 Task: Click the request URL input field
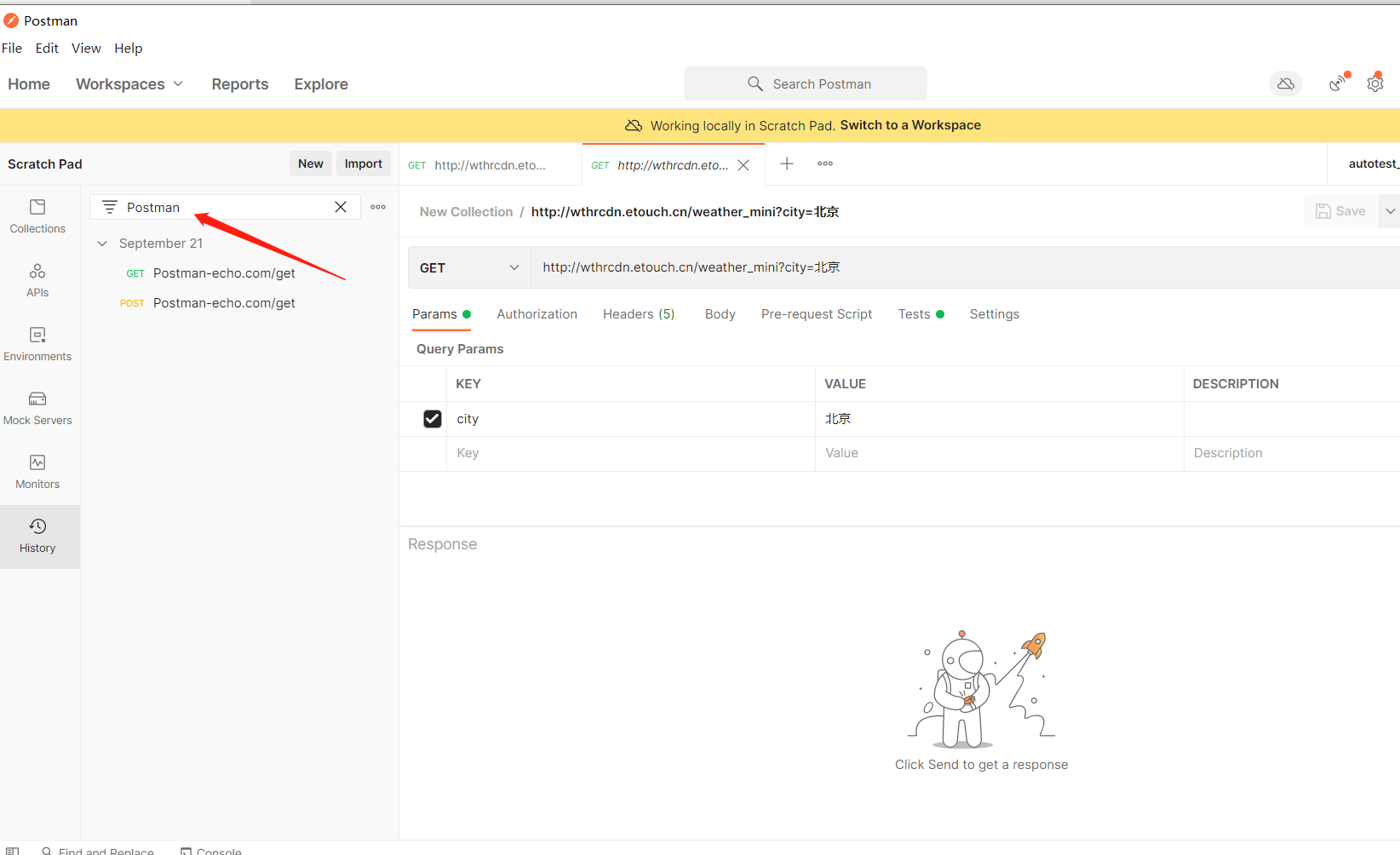965,267
